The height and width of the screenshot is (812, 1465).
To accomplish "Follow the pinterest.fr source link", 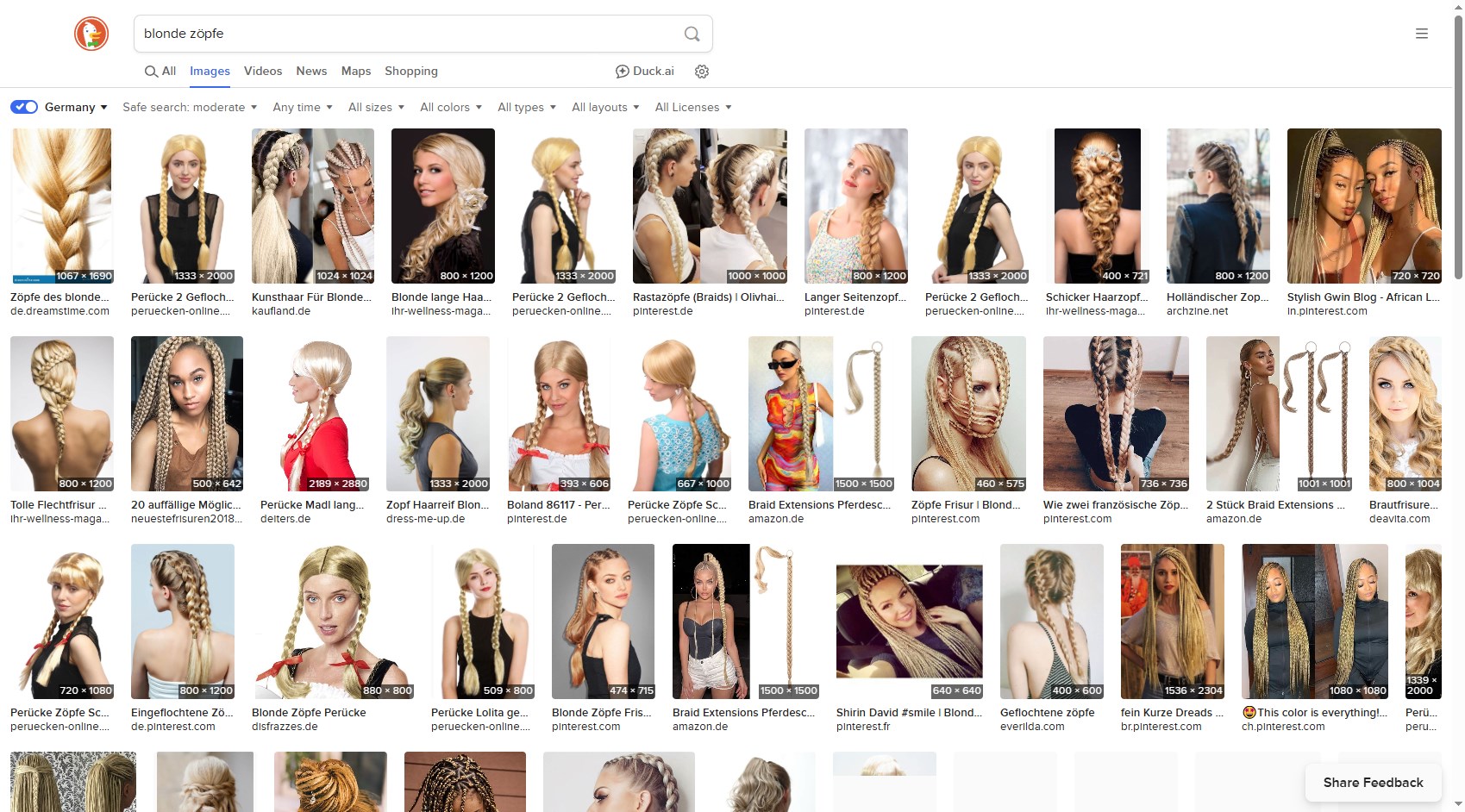I will [x=863, y=727].
